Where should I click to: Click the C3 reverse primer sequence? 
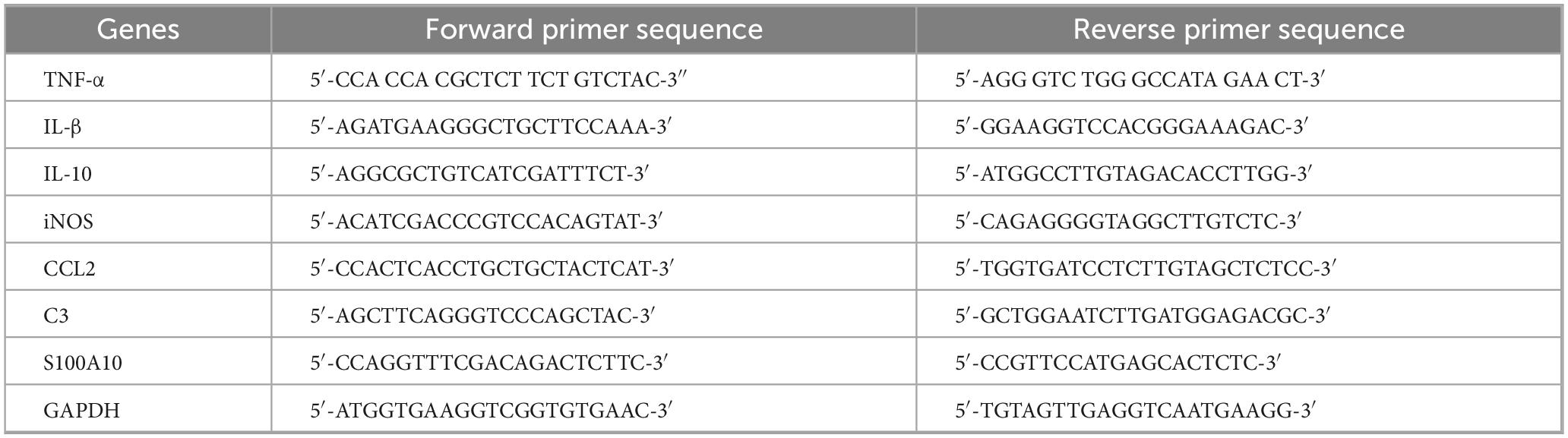[x=1142, y=316]
